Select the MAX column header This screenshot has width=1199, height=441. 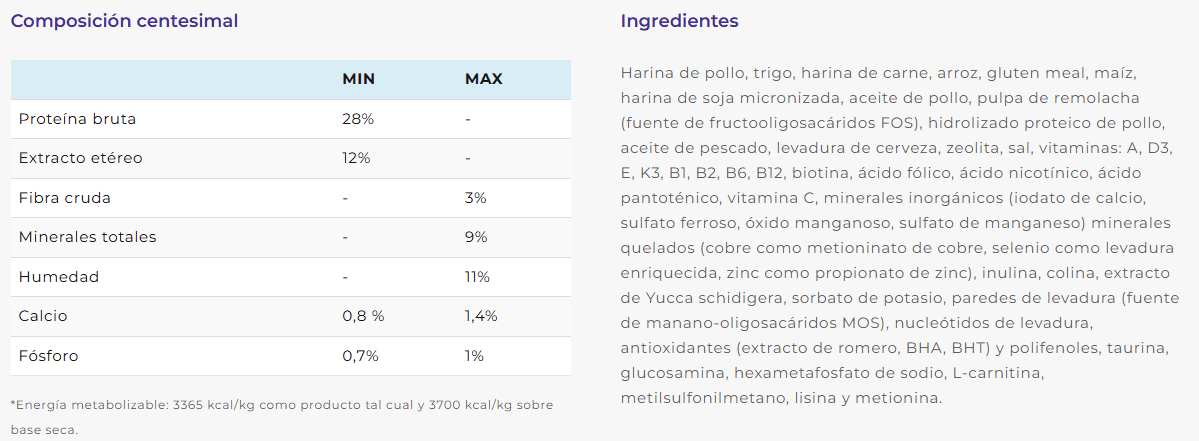484,79
